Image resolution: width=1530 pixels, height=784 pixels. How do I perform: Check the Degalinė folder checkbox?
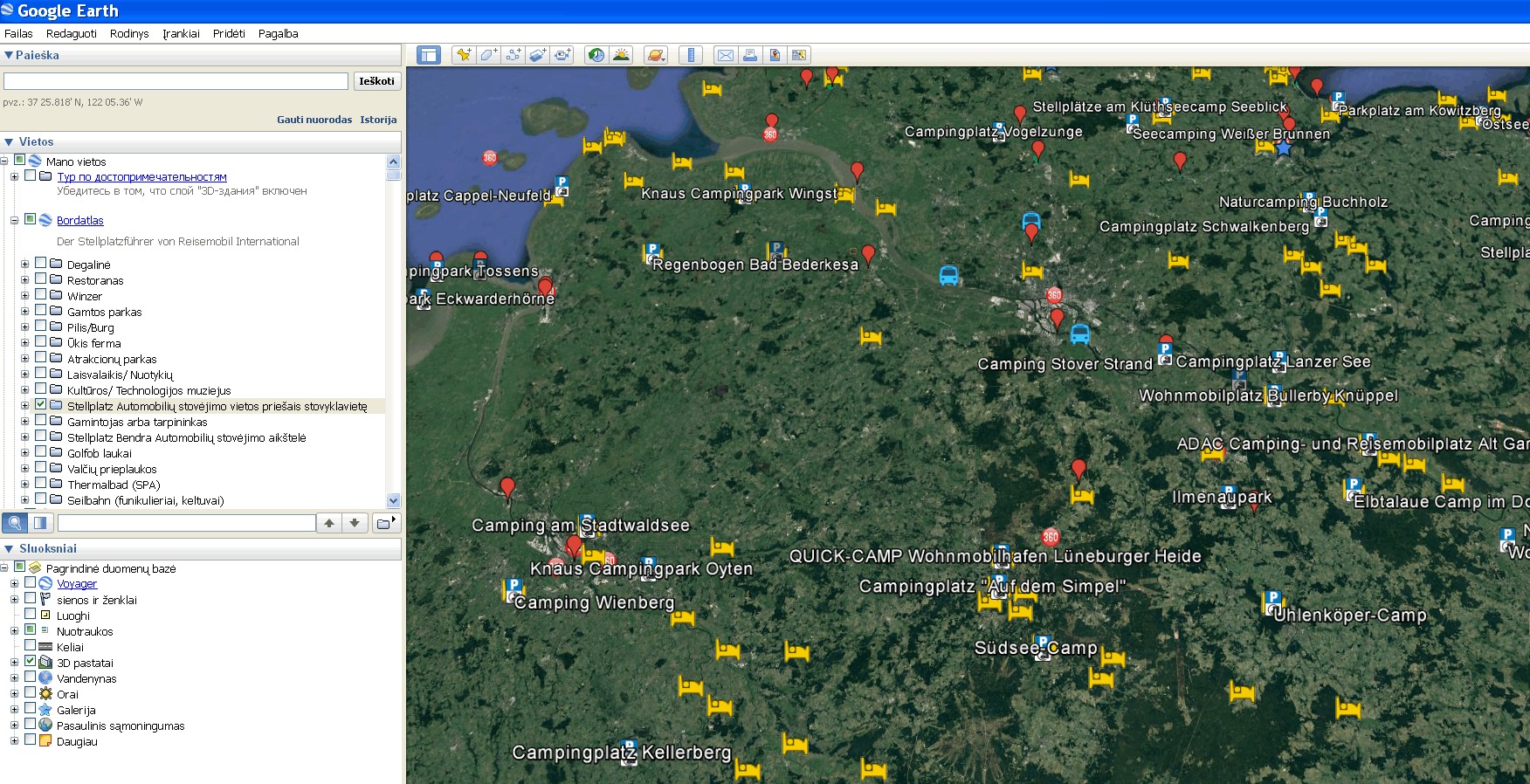click(x=40, y=263)
